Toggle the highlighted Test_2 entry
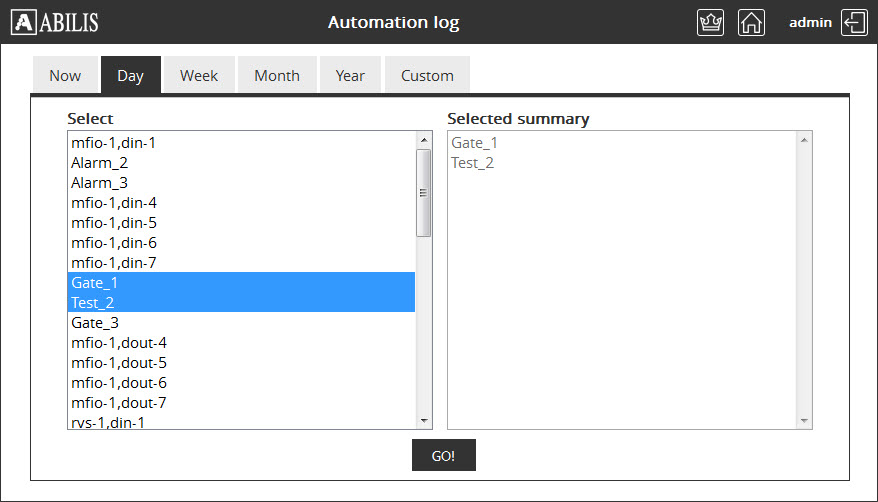Screen dimensions: 878x502 click(x=93, y=303)
